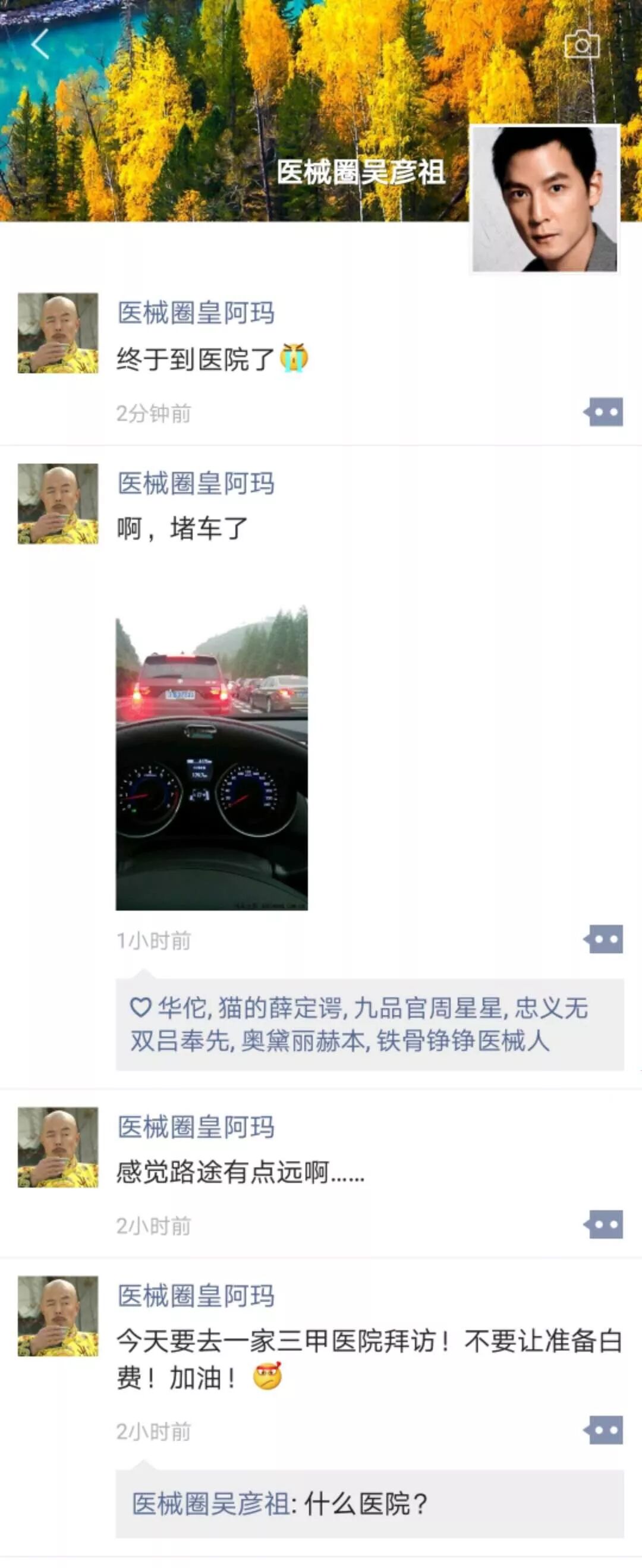This screenshot has width=642, height=1568.
Task: Open liker '九品官周星星' profile
Action: point(428,1009)
